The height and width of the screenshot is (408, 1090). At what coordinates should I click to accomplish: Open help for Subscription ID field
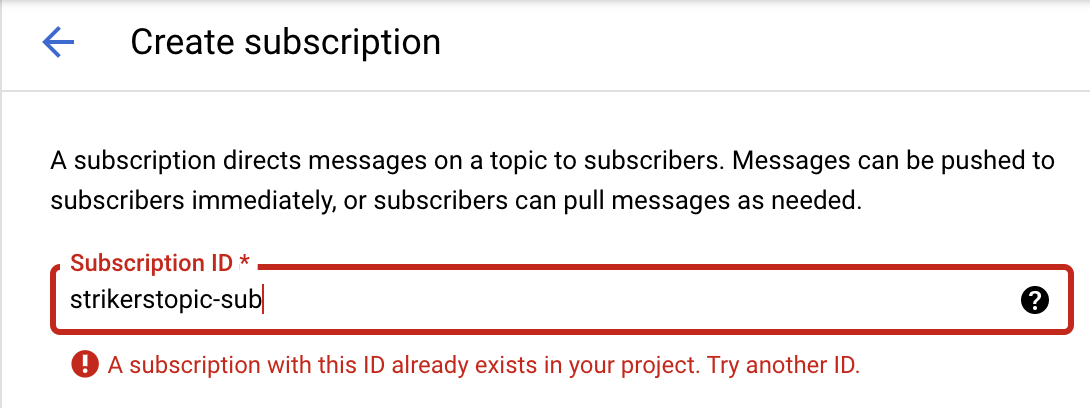[x=1035, y=299]
